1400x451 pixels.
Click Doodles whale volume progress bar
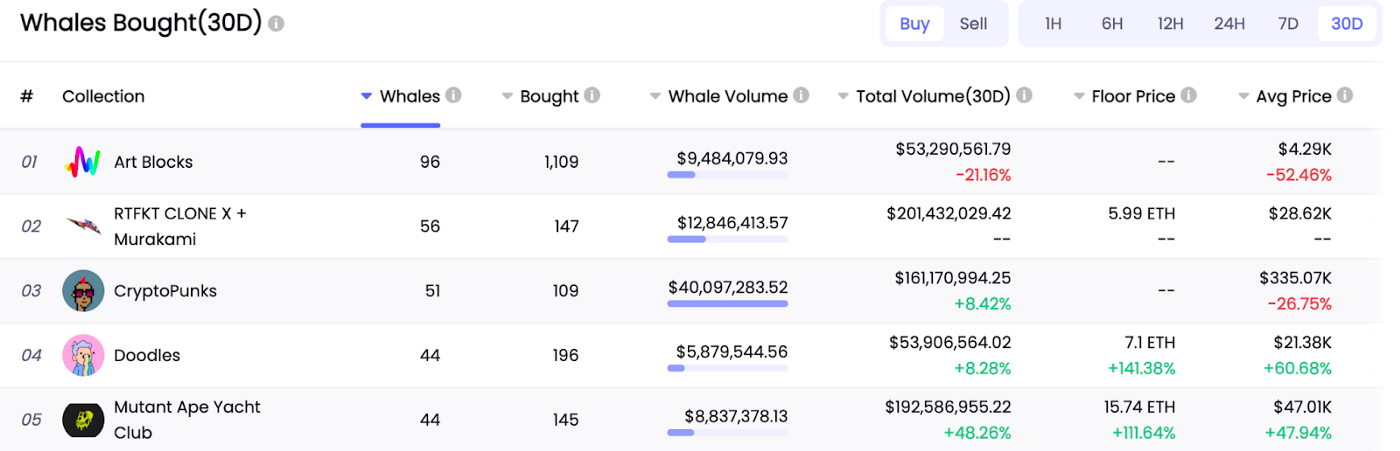pyautogui.click(x=727, y=368)
